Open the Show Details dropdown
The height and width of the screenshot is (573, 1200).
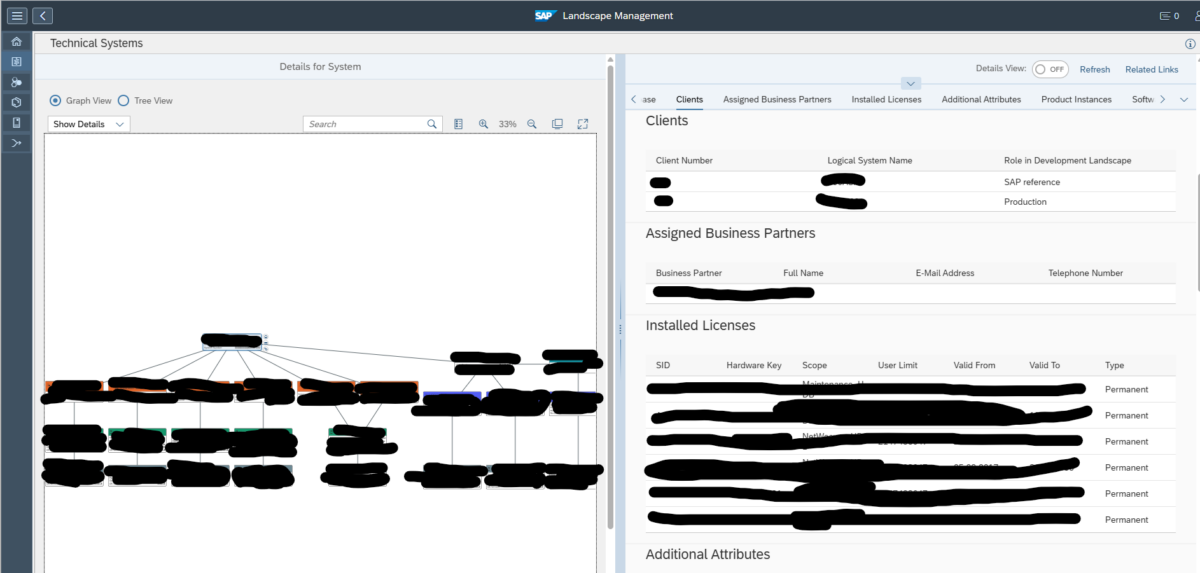pos(89,124)
